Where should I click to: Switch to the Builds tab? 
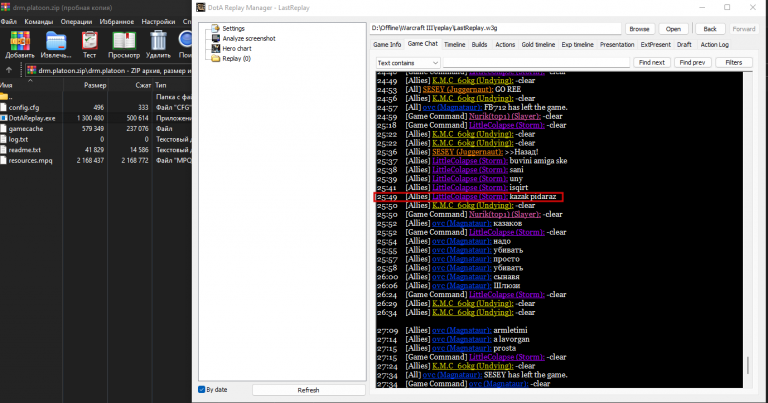480,45
